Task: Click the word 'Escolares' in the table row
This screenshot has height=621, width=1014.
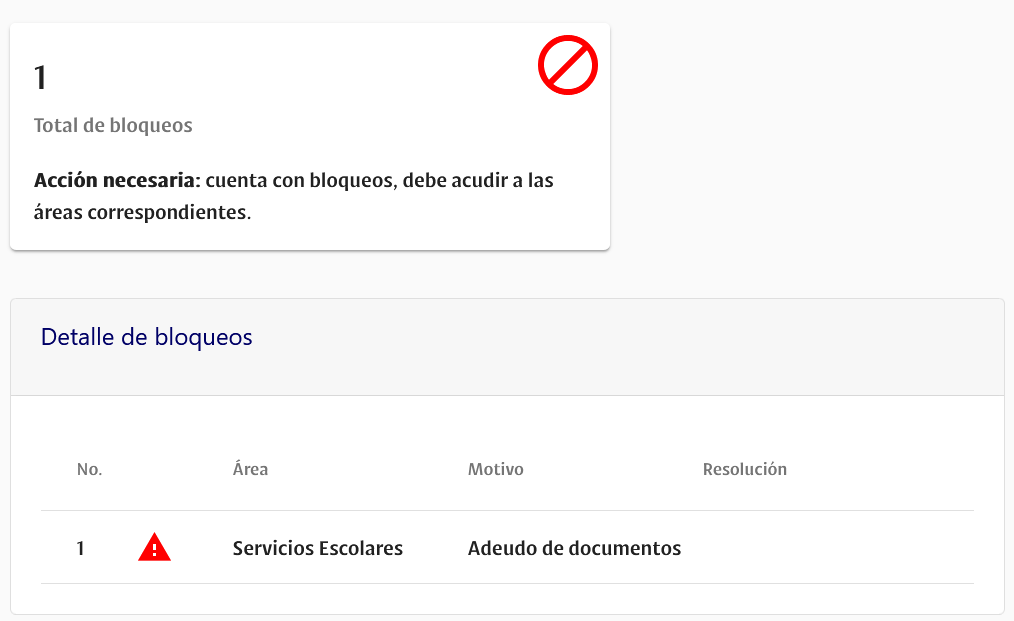Action: [x=360, y=548]
